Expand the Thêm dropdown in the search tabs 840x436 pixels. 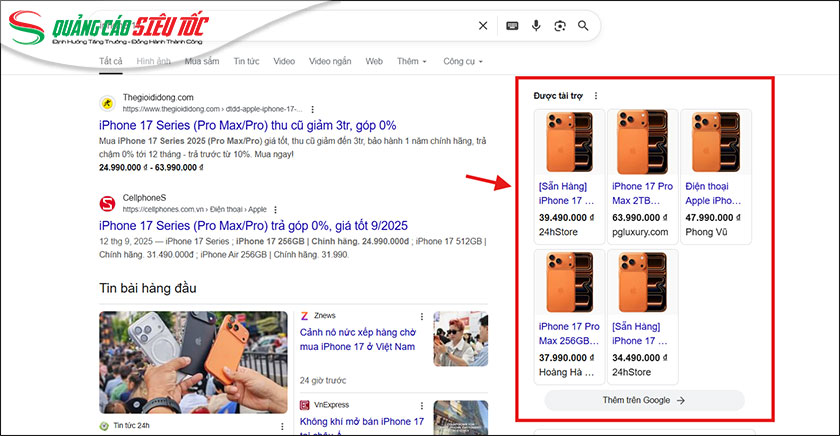point(411,61)
